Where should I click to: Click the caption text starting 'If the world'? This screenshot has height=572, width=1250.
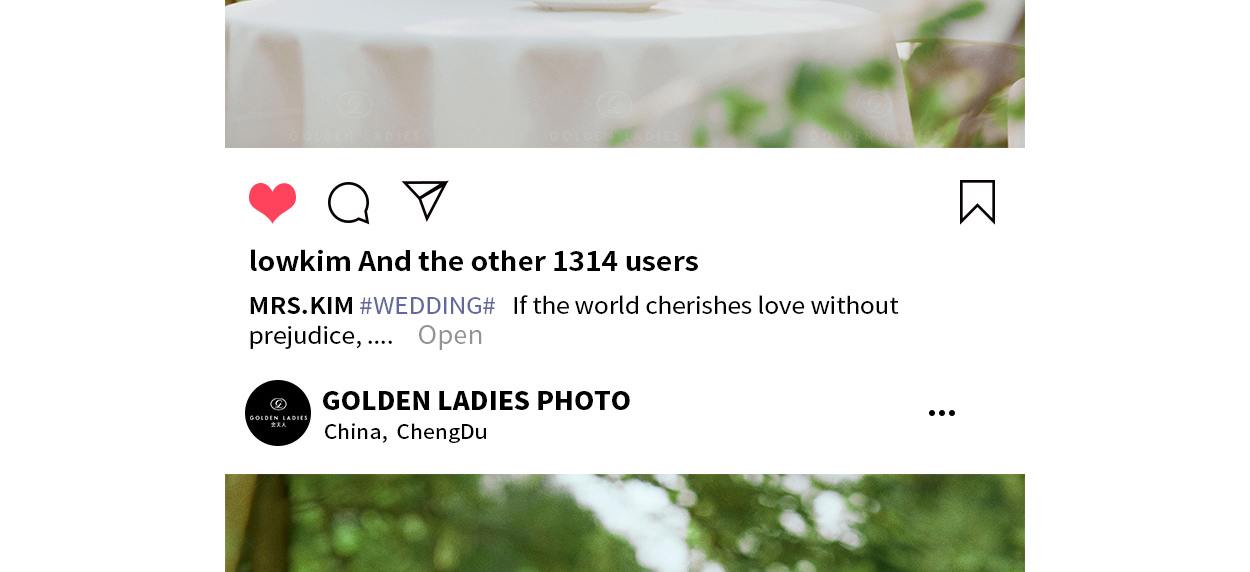point(705,305)
